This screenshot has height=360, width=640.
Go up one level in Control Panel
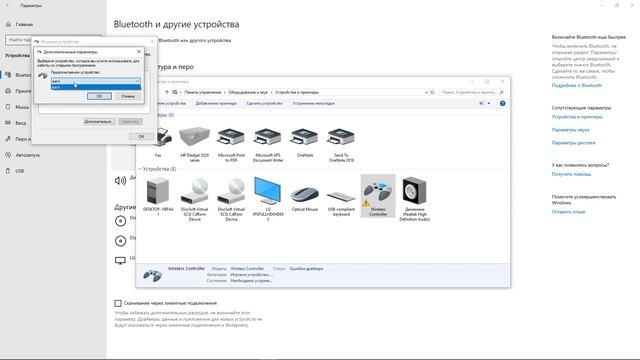click(x=167, y=92)
